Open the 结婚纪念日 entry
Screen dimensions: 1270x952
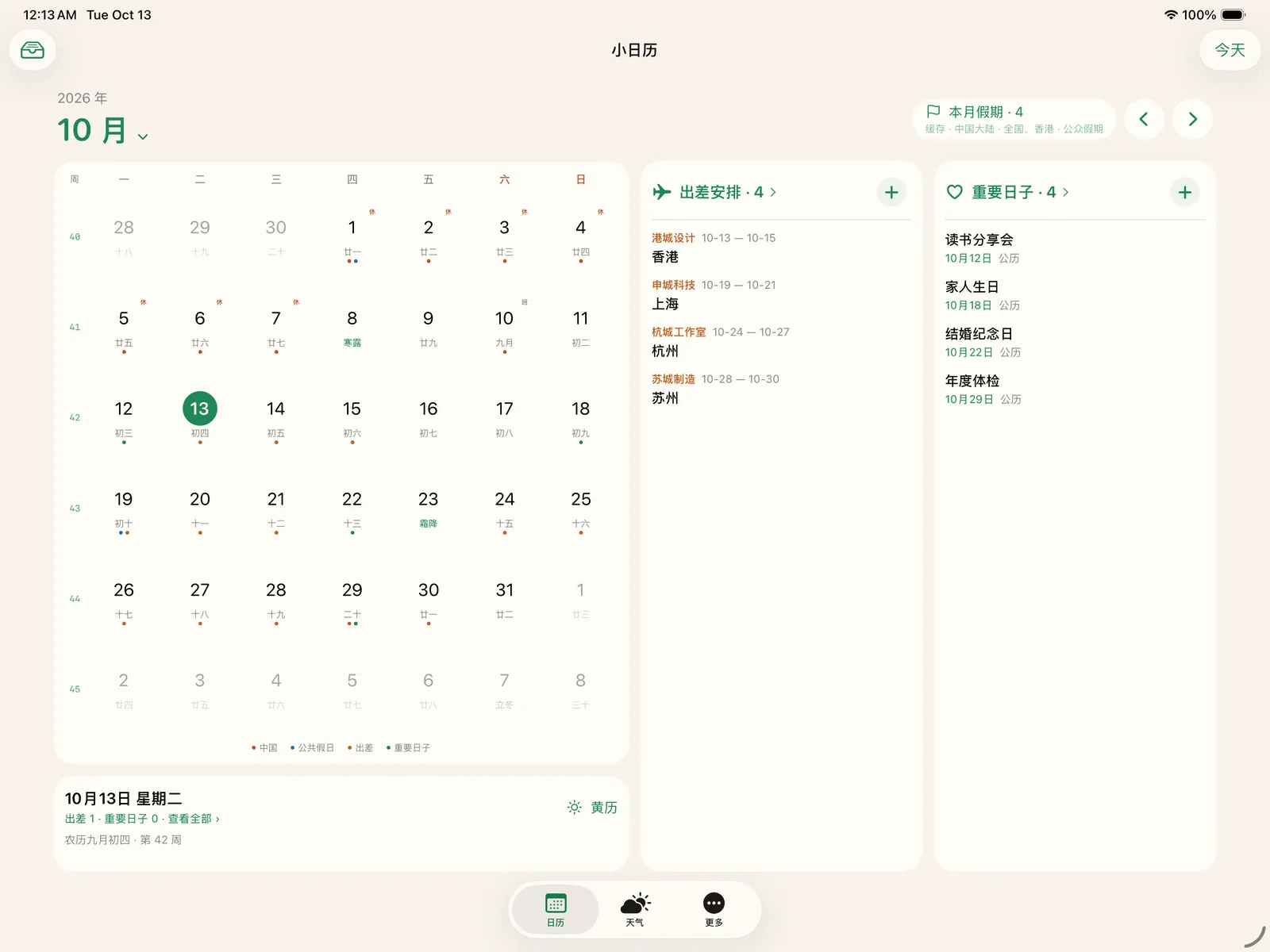pyautogui.click(x=1075, y=343)
